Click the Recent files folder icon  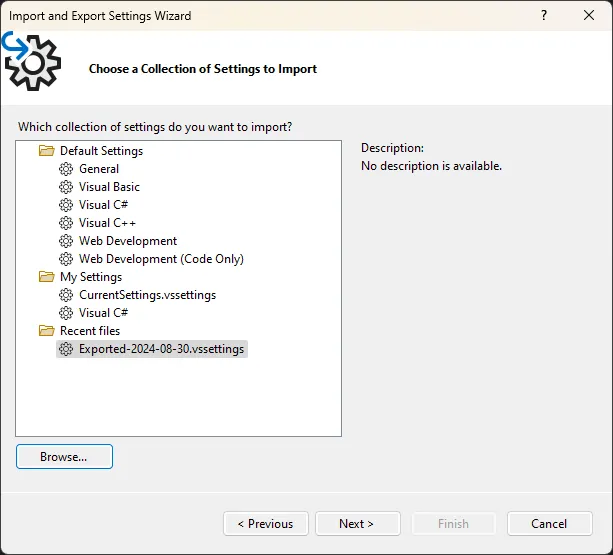[x=47, y=331]
